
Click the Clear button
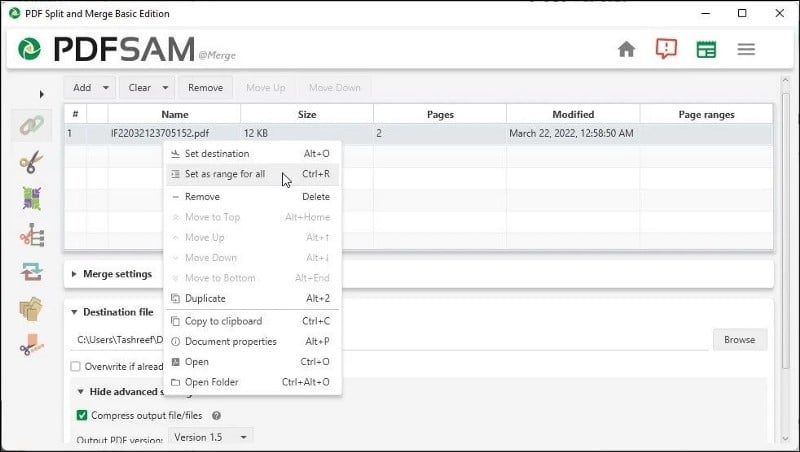139,88
